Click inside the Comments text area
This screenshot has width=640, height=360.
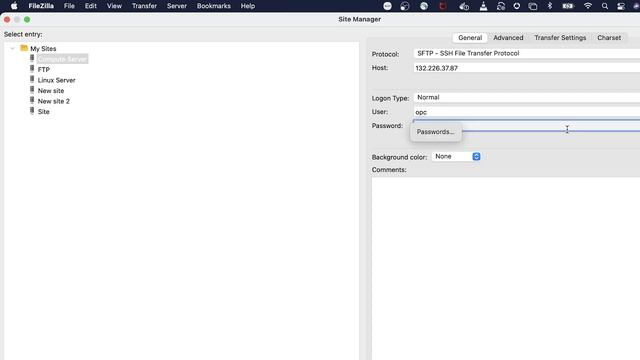506,269
